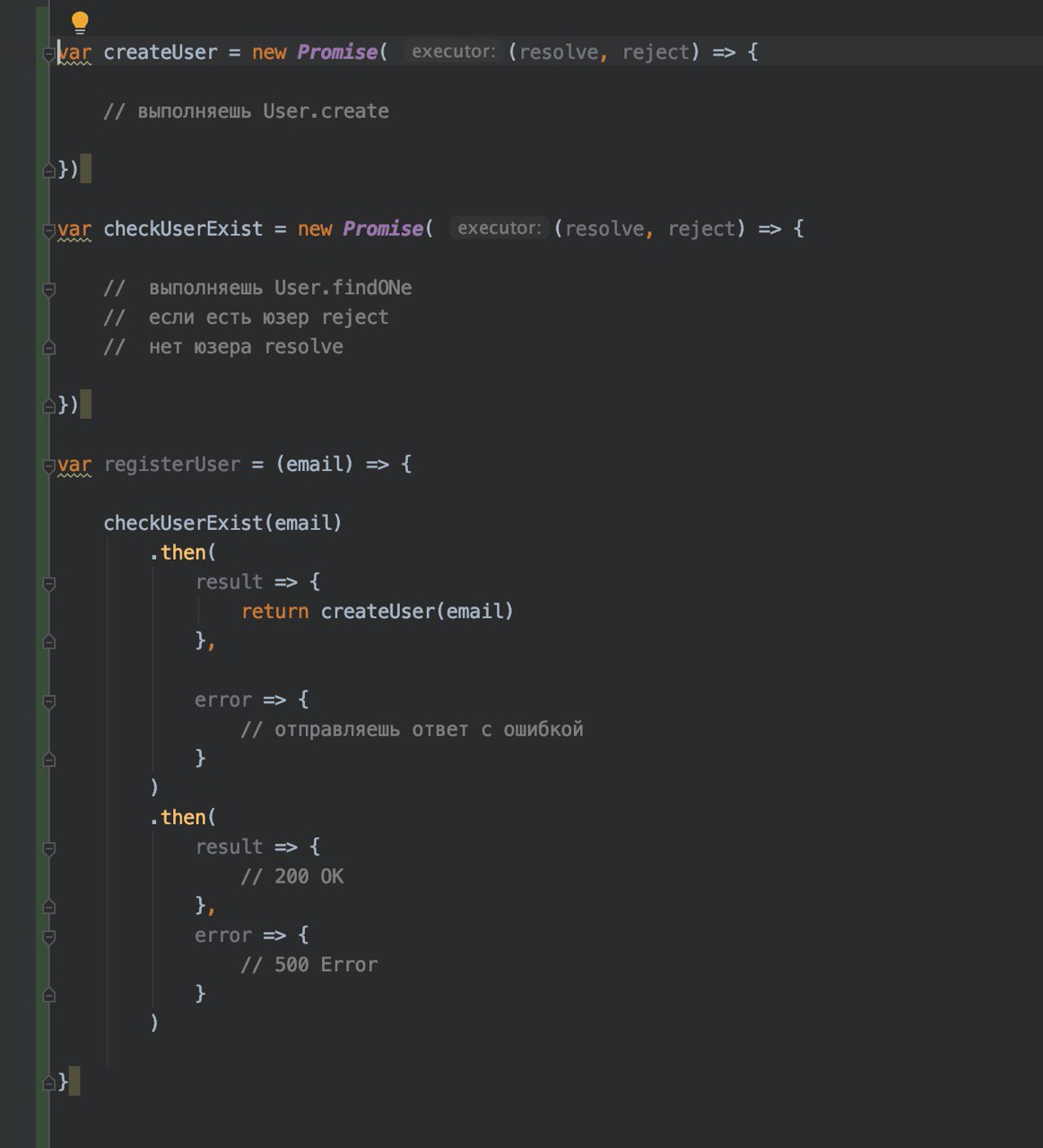
Task: Click comment '// 200 OK'
Action: coord(292,876)
